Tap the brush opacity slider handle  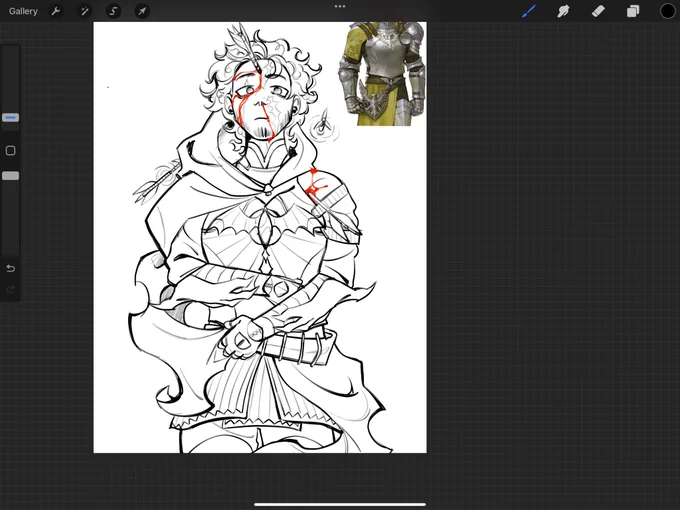10,176
